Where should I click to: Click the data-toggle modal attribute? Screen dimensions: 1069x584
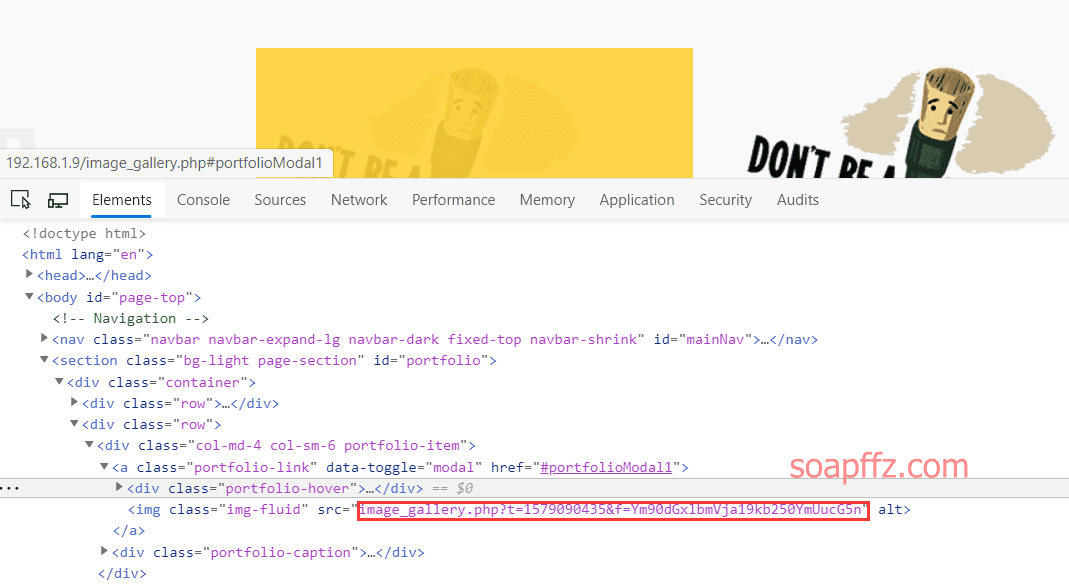coord(404,467)
